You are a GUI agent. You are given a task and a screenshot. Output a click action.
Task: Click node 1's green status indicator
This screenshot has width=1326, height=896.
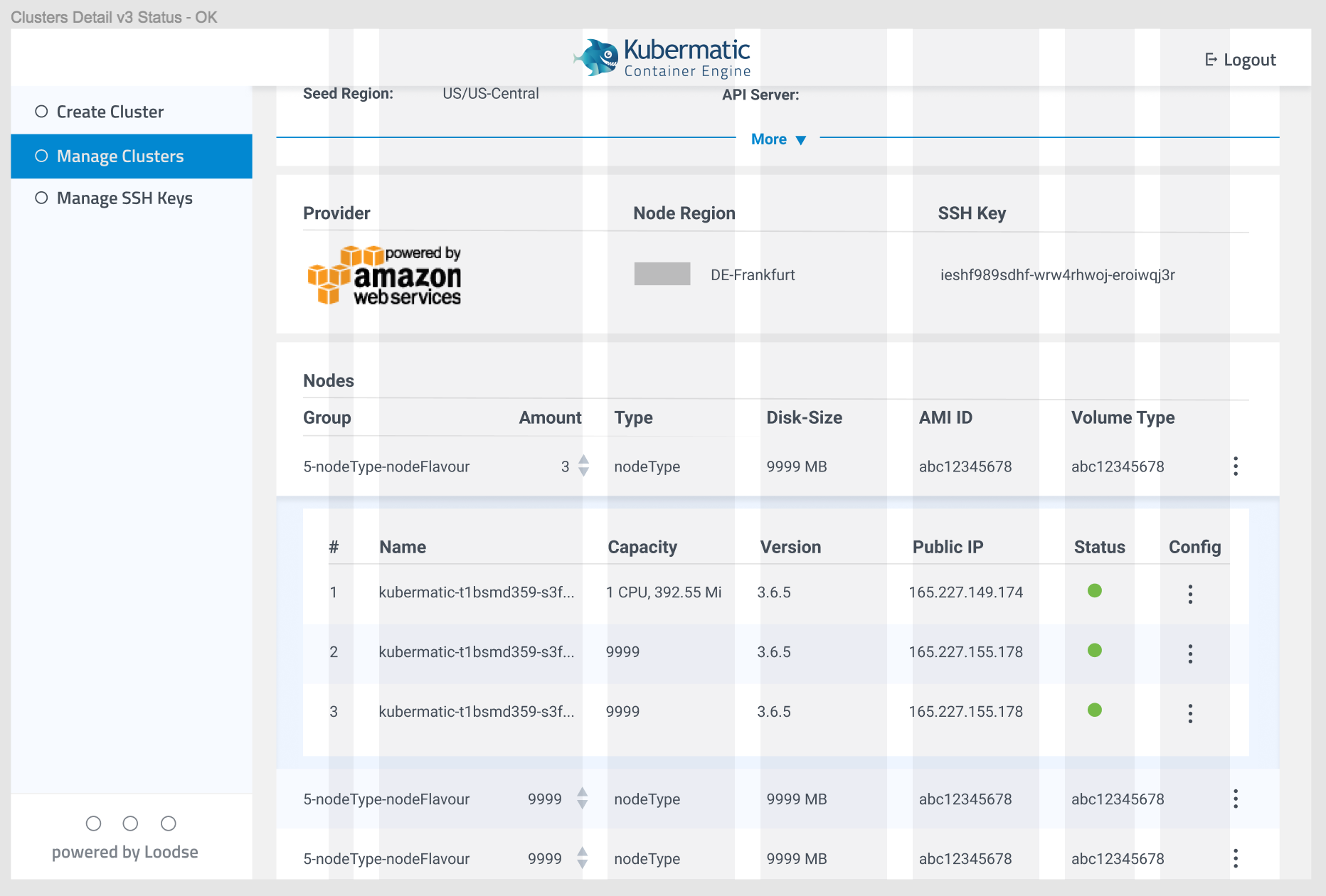(1096, 591)
